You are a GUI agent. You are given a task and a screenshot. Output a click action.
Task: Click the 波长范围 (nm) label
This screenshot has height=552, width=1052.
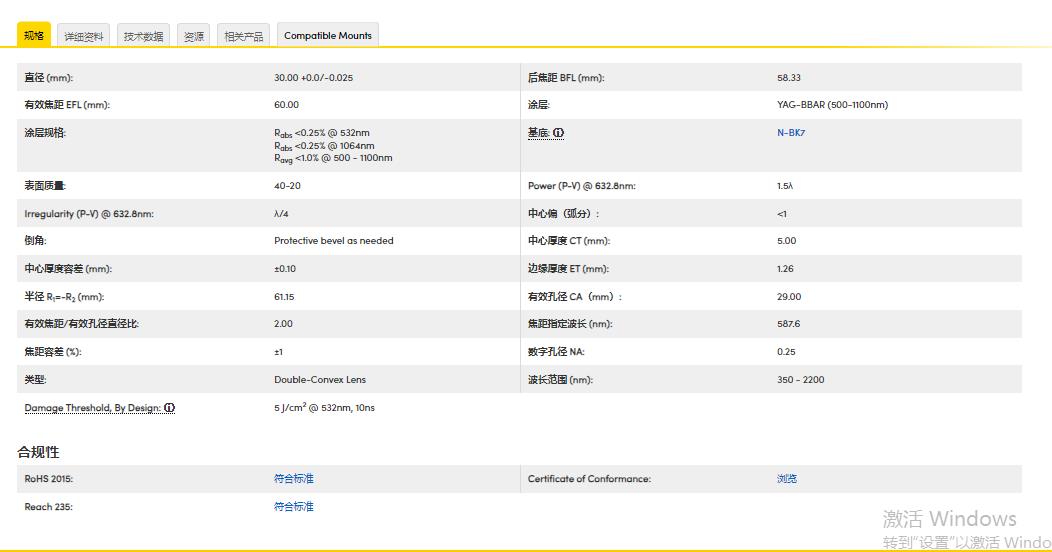click(560, 380)
